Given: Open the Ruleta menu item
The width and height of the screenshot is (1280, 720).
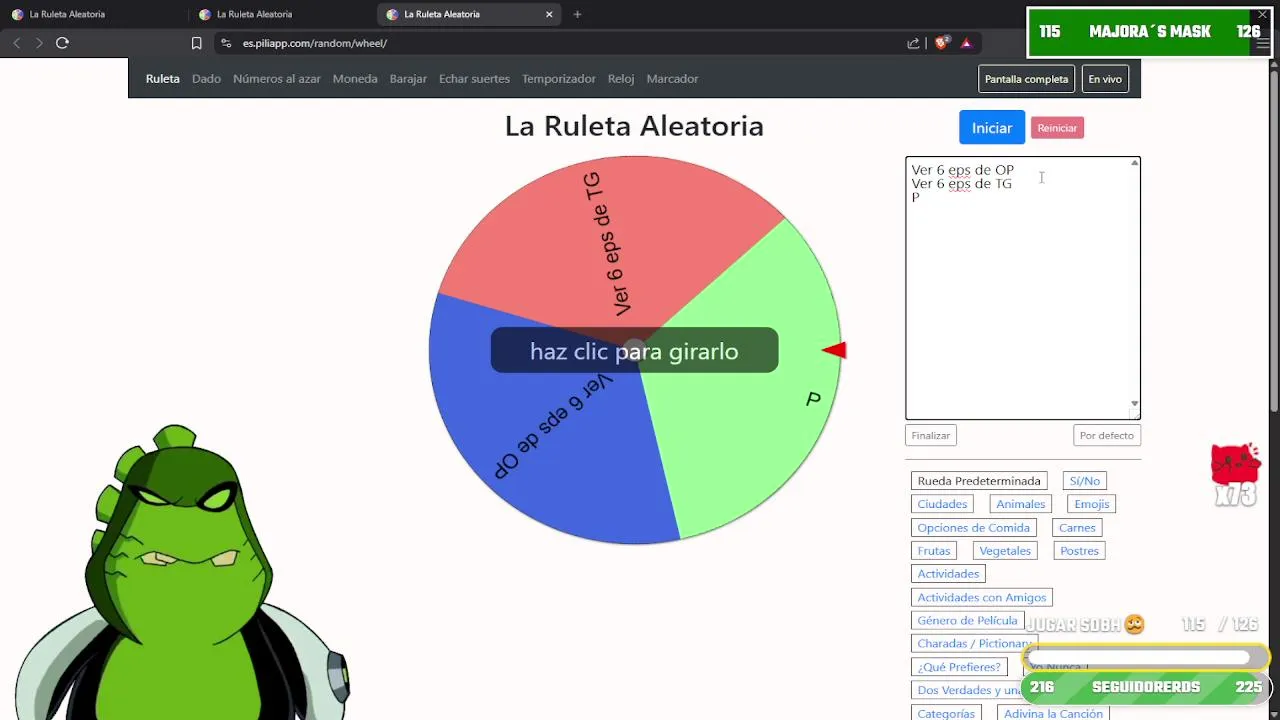Looking at the screenshot, I should click(x=163, y=79).
